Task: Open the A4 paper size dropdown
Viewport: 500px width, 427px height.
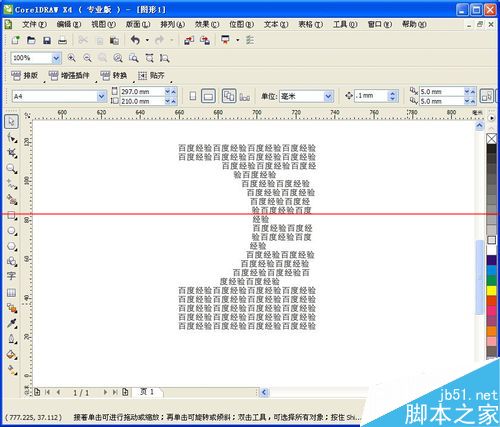Action: [101, 96]
